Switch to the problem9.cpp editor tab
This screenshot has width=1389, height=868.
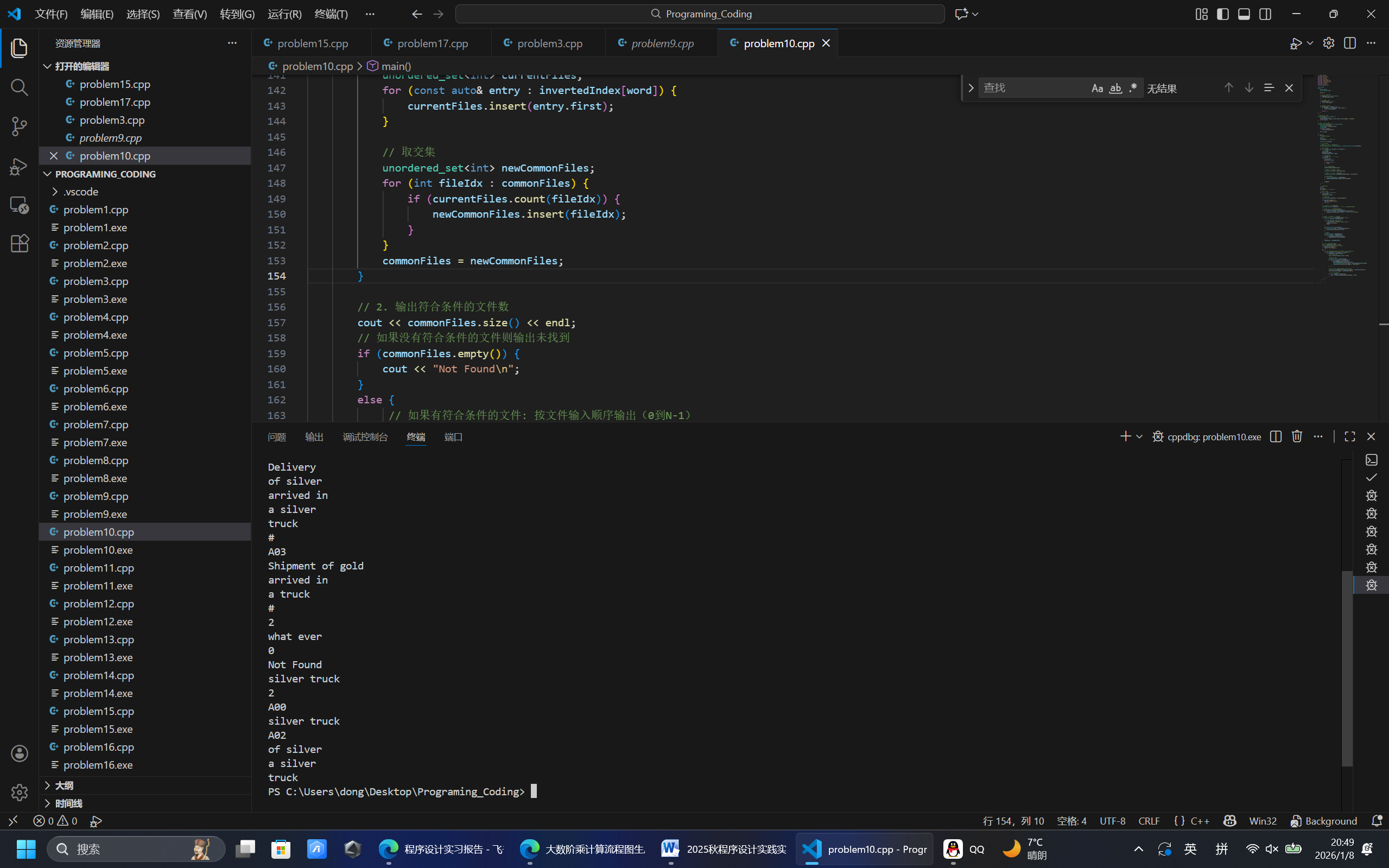[x=662, y=43]
